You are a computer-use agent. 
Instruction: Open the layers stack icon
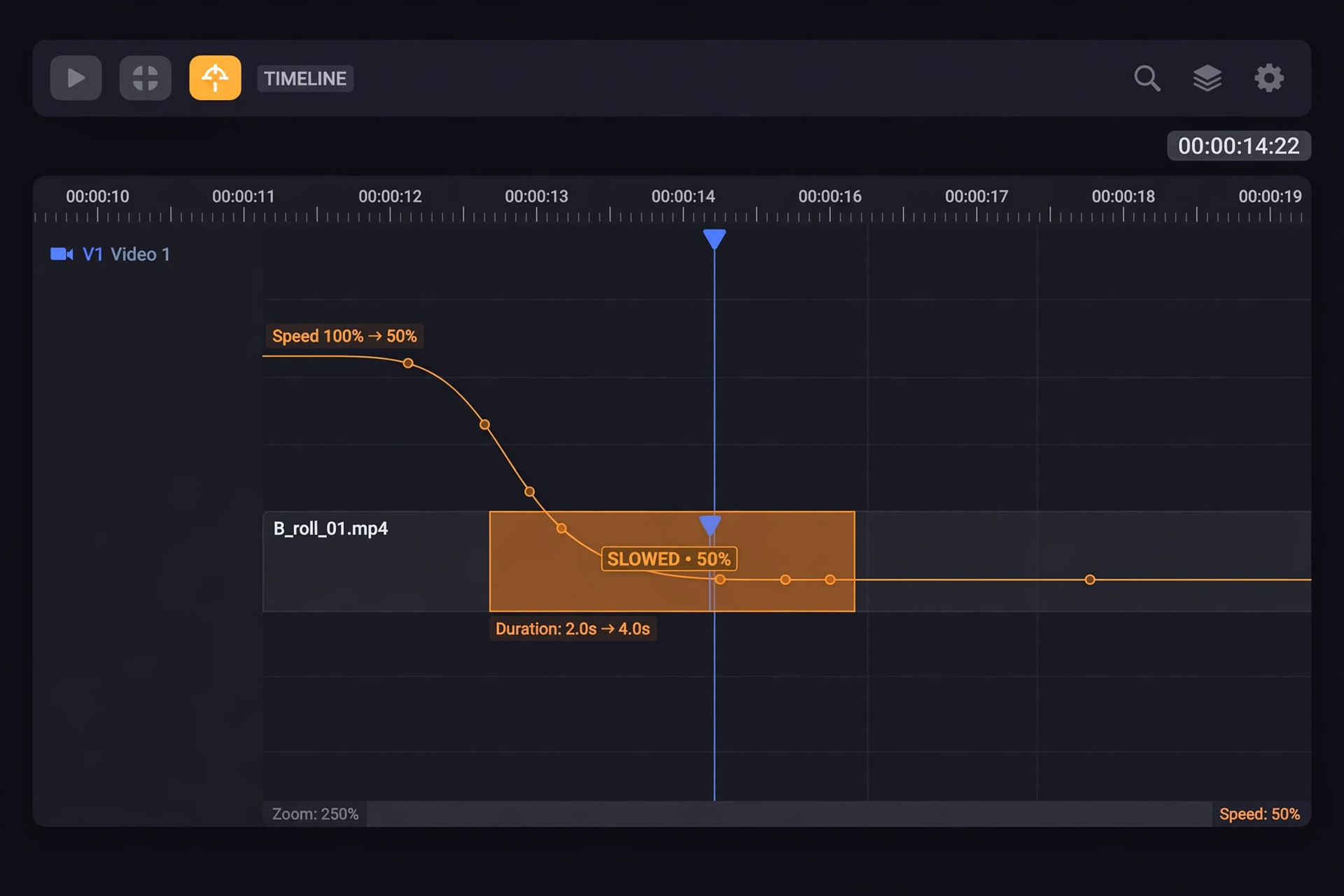click(x=1207, y=78)
